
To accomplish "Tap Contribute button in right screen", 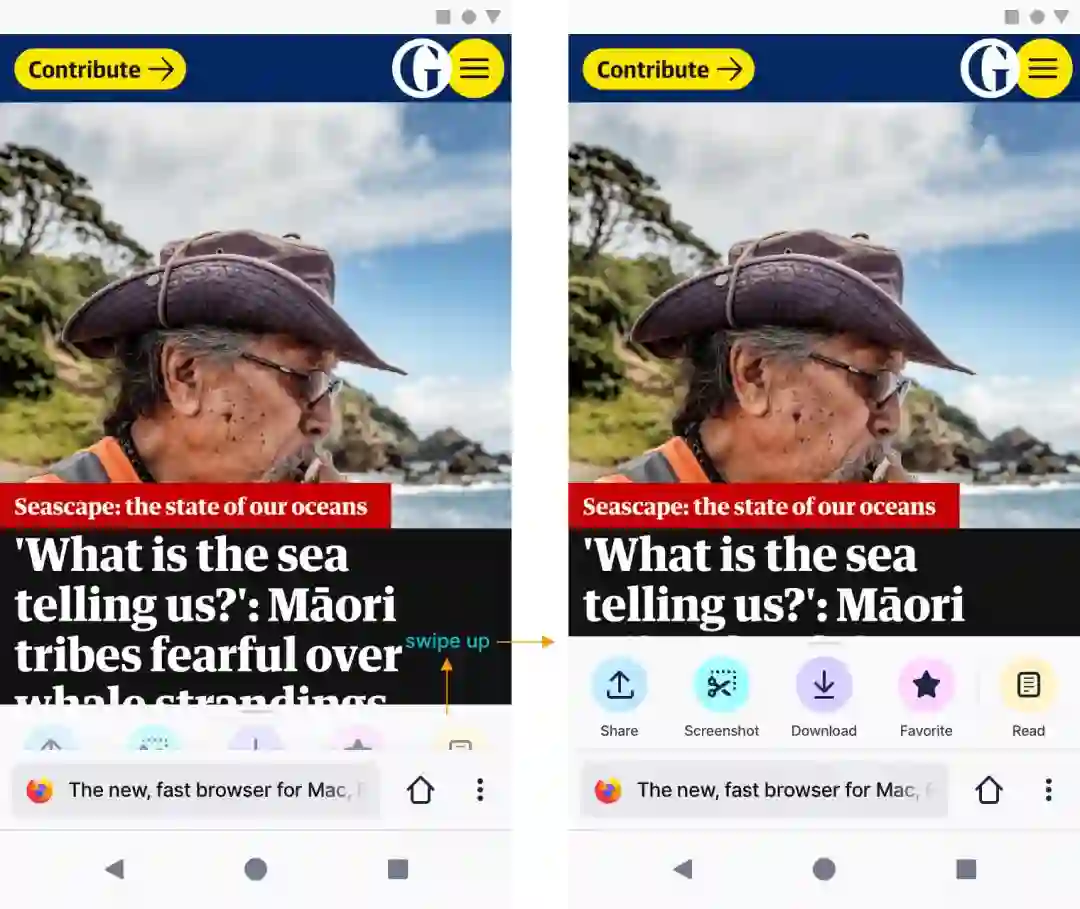I will pos(668,69).
